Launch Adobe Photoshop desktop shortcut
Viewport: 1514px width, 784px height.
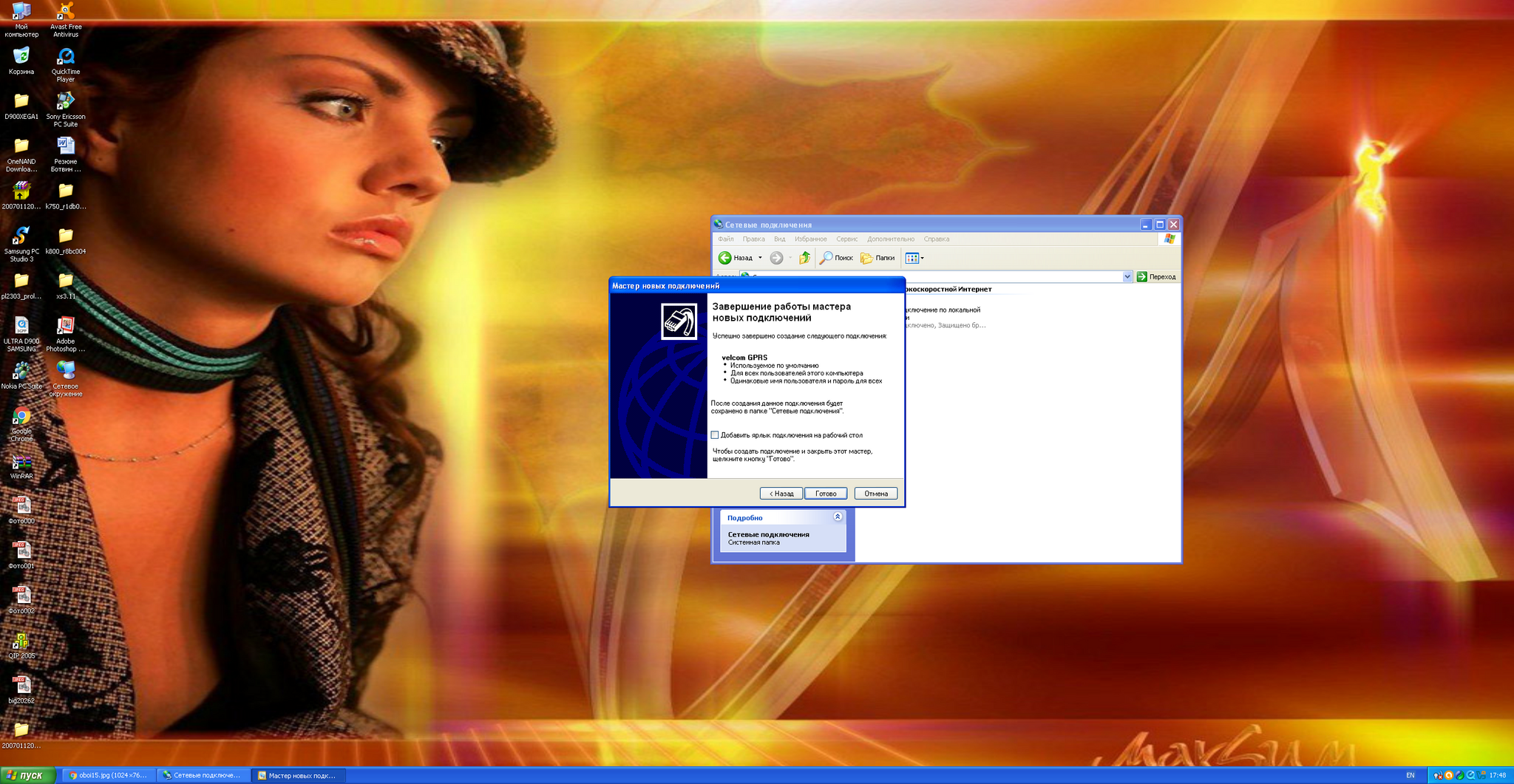point(66,335)
